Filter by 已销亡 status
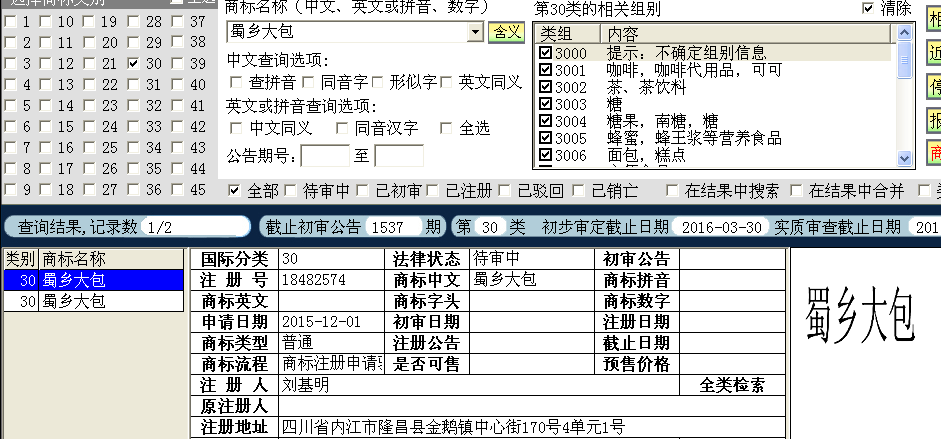Screen dimensions: 941x439 (x=578, y=191)
